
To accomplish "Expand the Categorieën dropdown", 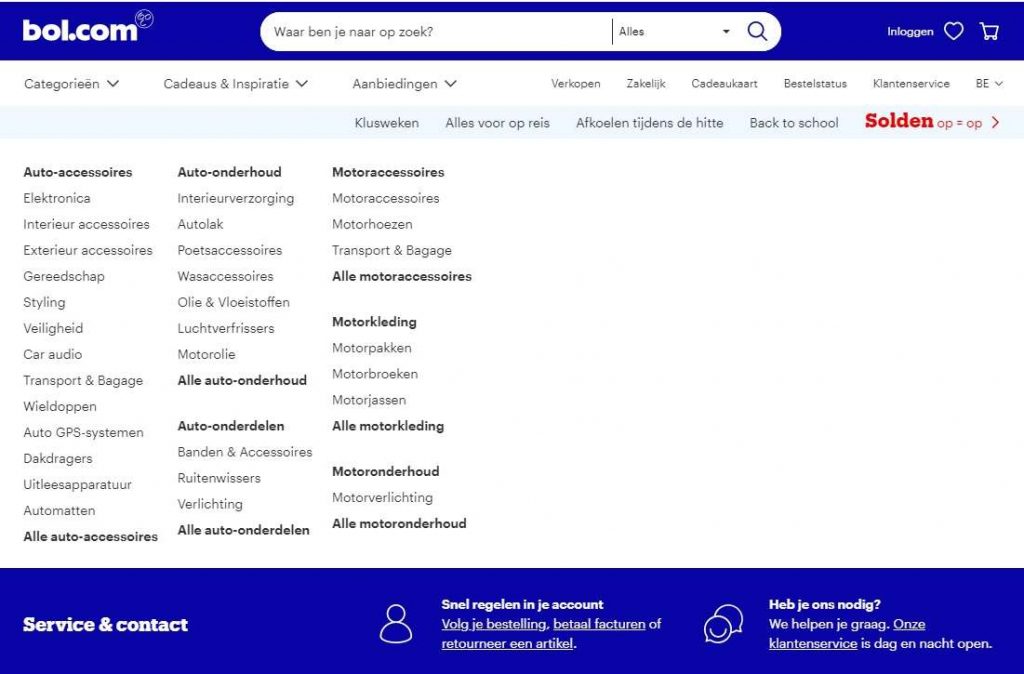I will [71, 84].
